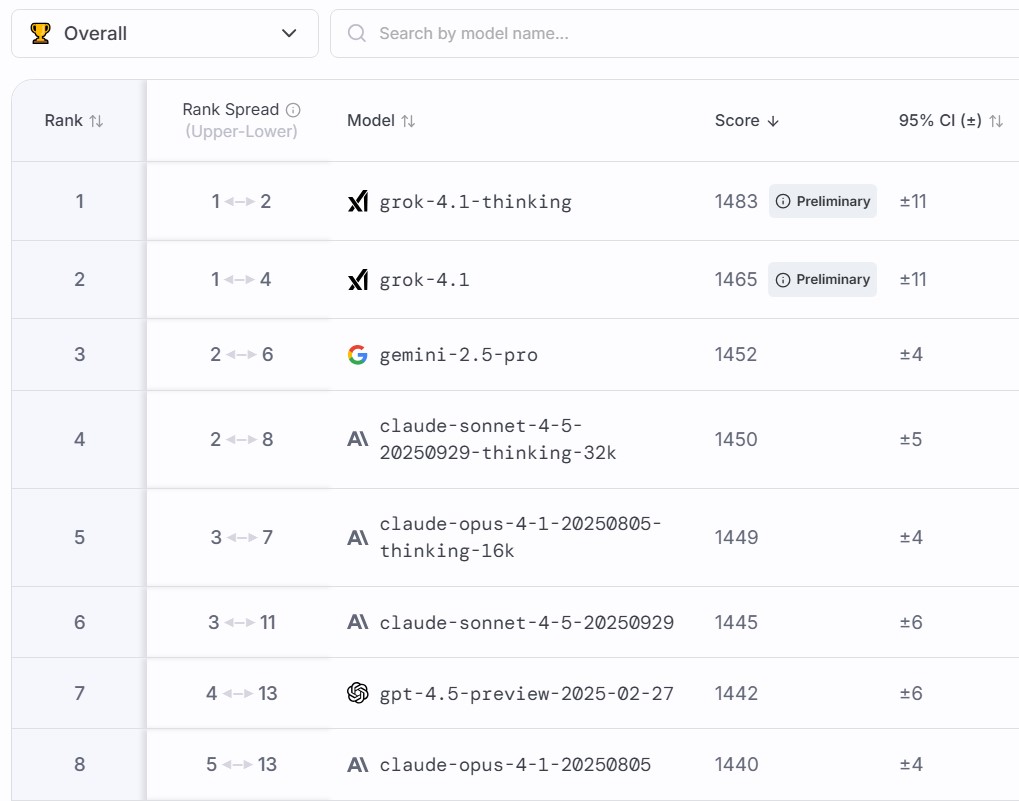Click the trophy icon in the Overall selector

coord(41,33)
